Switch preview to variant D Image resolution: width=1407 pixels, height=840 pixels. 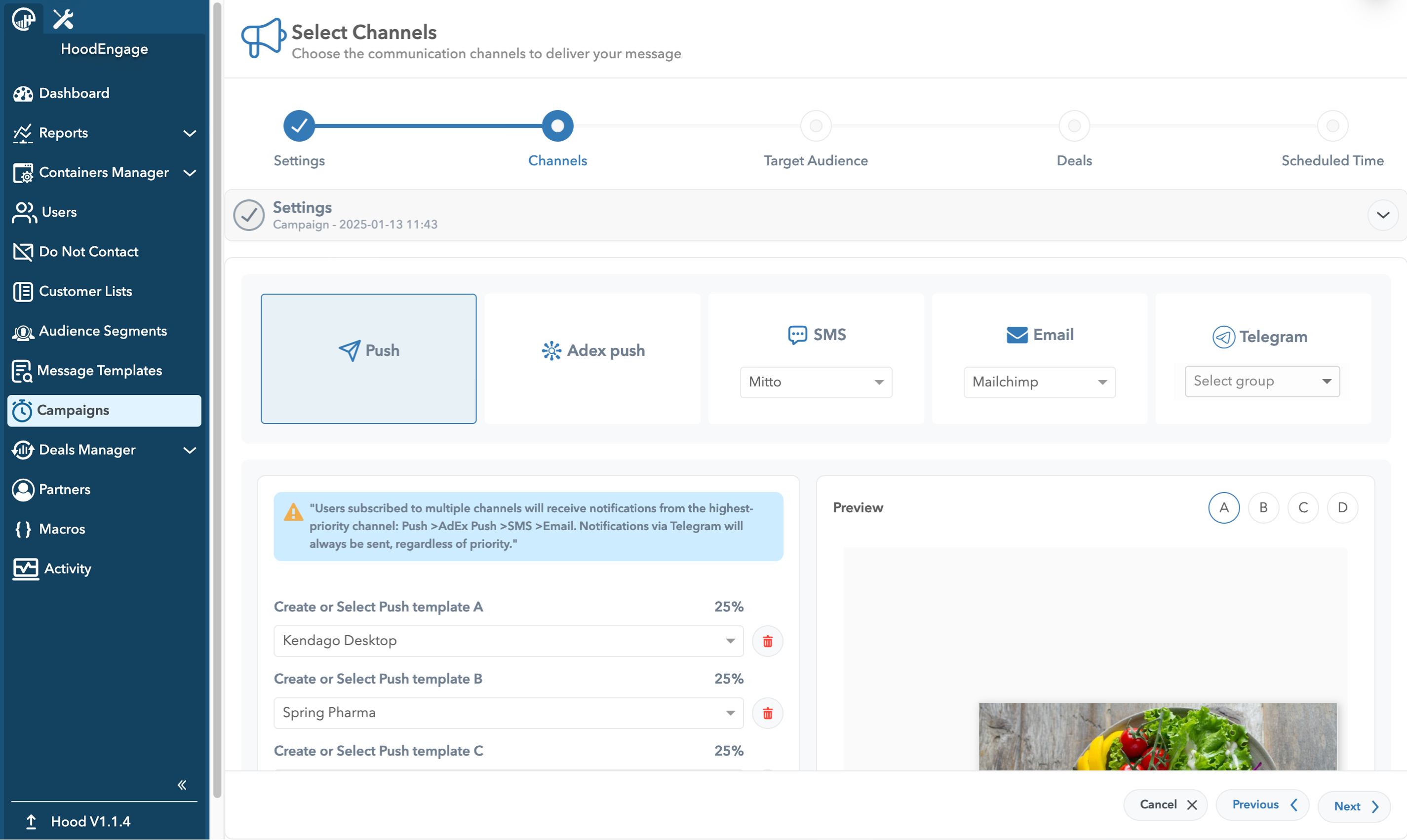(1342, 507)
